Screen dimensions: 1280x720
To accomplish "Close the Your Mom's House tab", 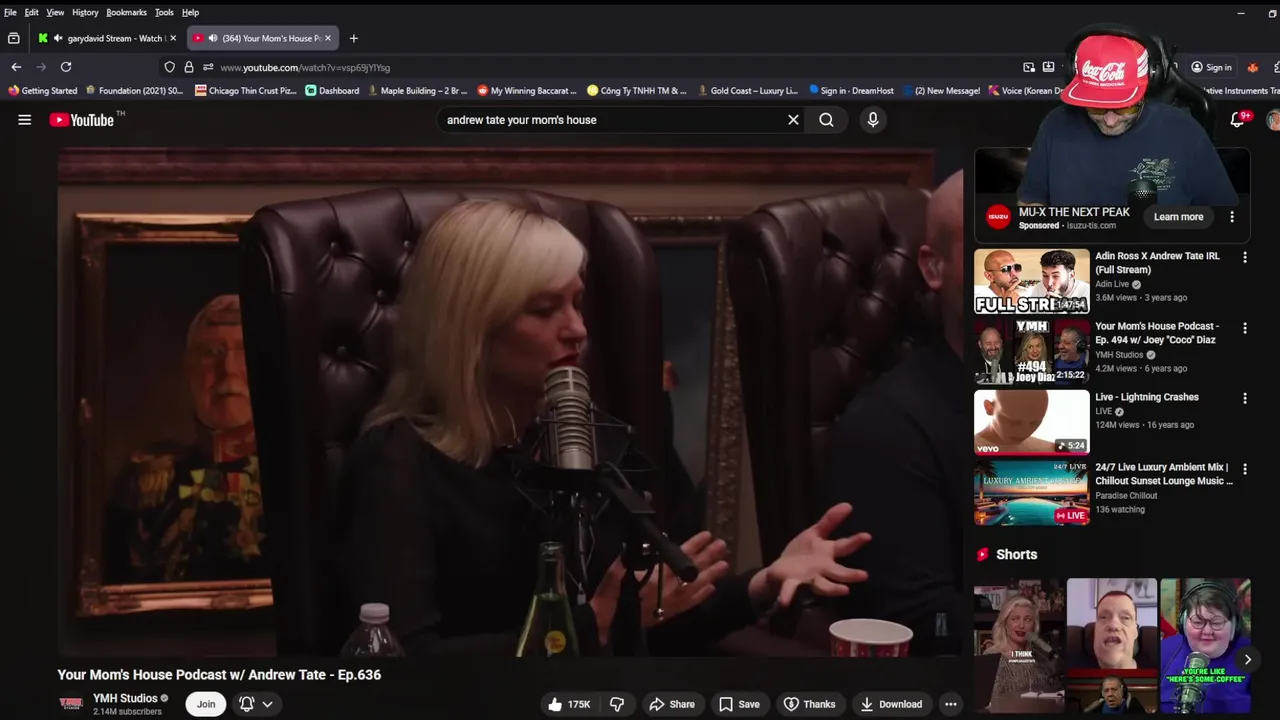I will (x=328, y=38).
